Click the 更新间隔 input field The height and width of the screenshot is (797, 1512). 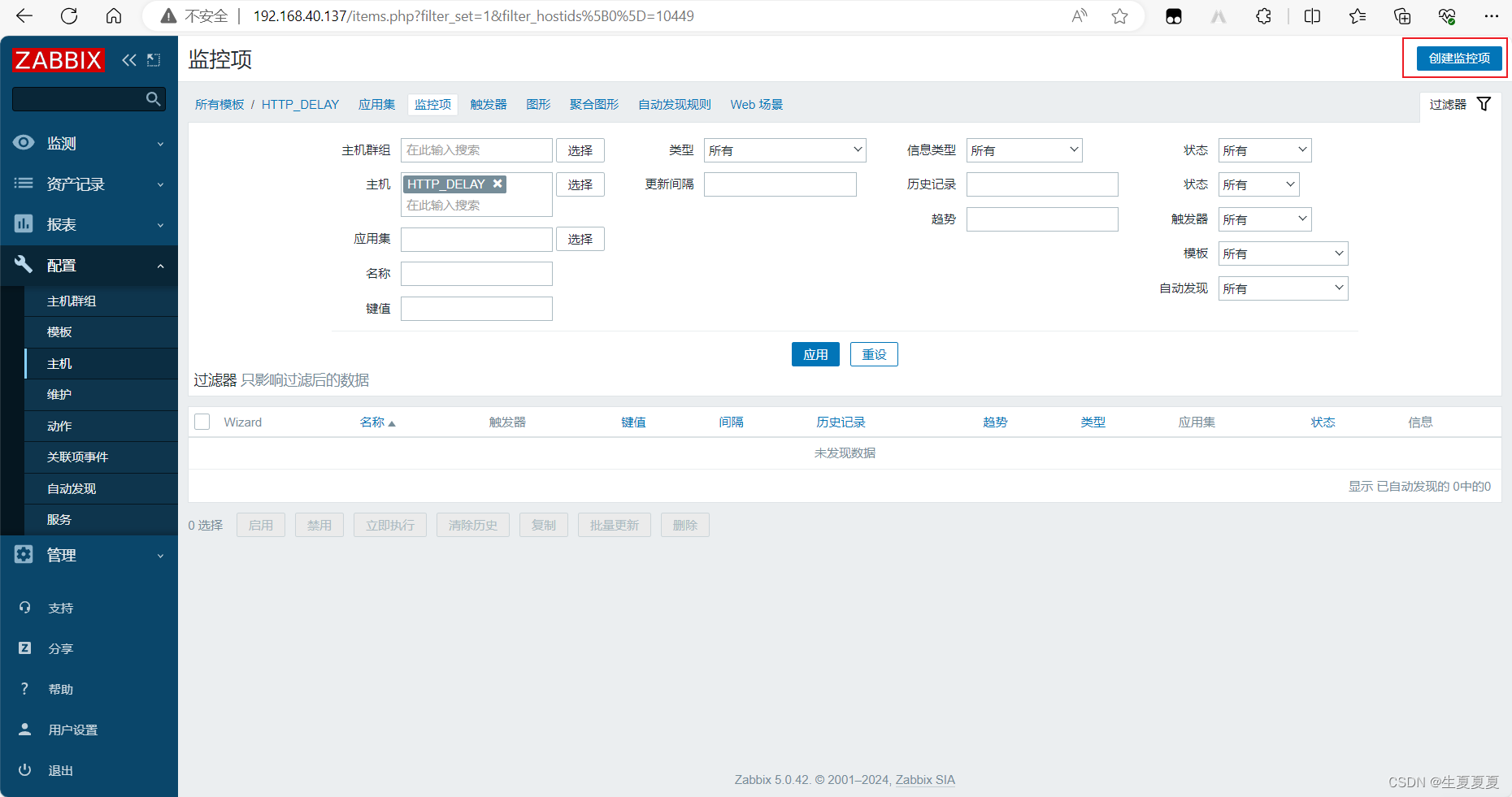click(x=780, y=184)
